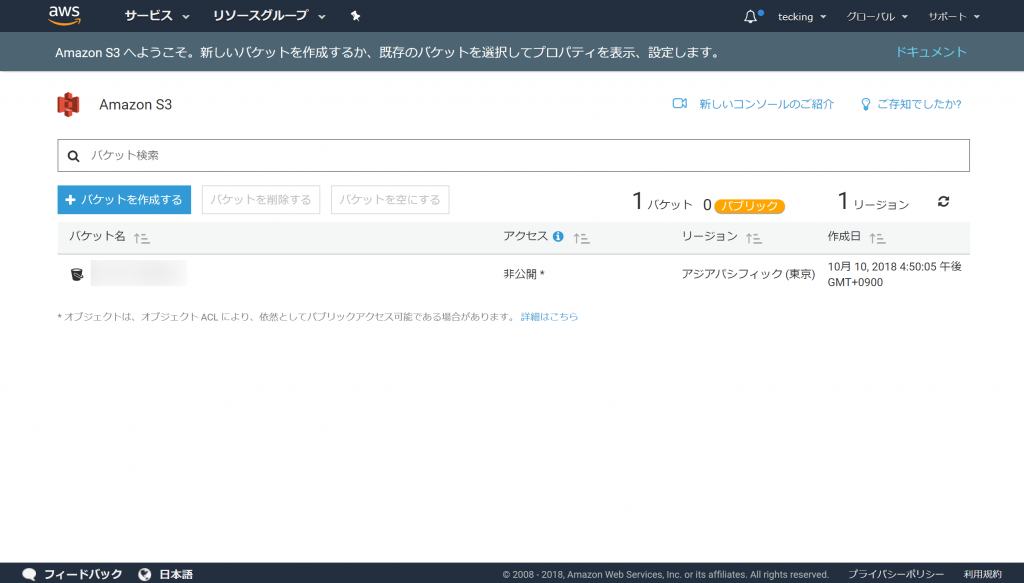This screenshot has width=1024, height=583.
Task: Open the サポート dropdown menu
Action: (954, 16)
